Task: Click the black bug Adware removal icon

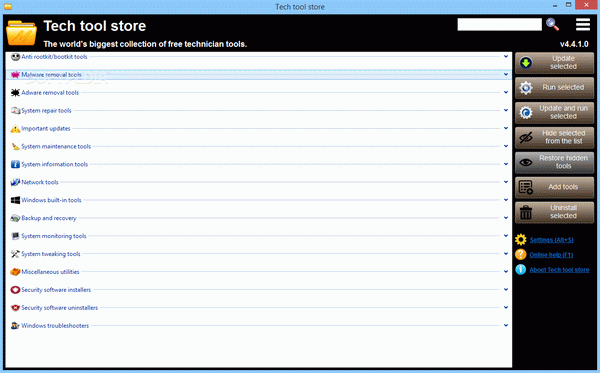Action: (15, 93)
